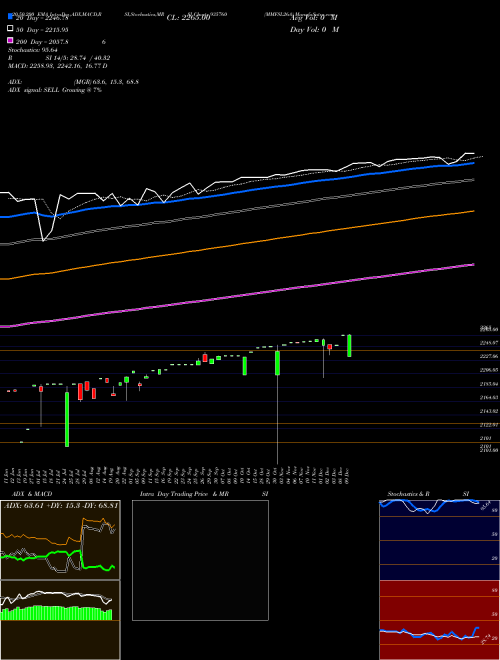
Task: Click the red RSI chart panel
Action: (x=439, y=620)
